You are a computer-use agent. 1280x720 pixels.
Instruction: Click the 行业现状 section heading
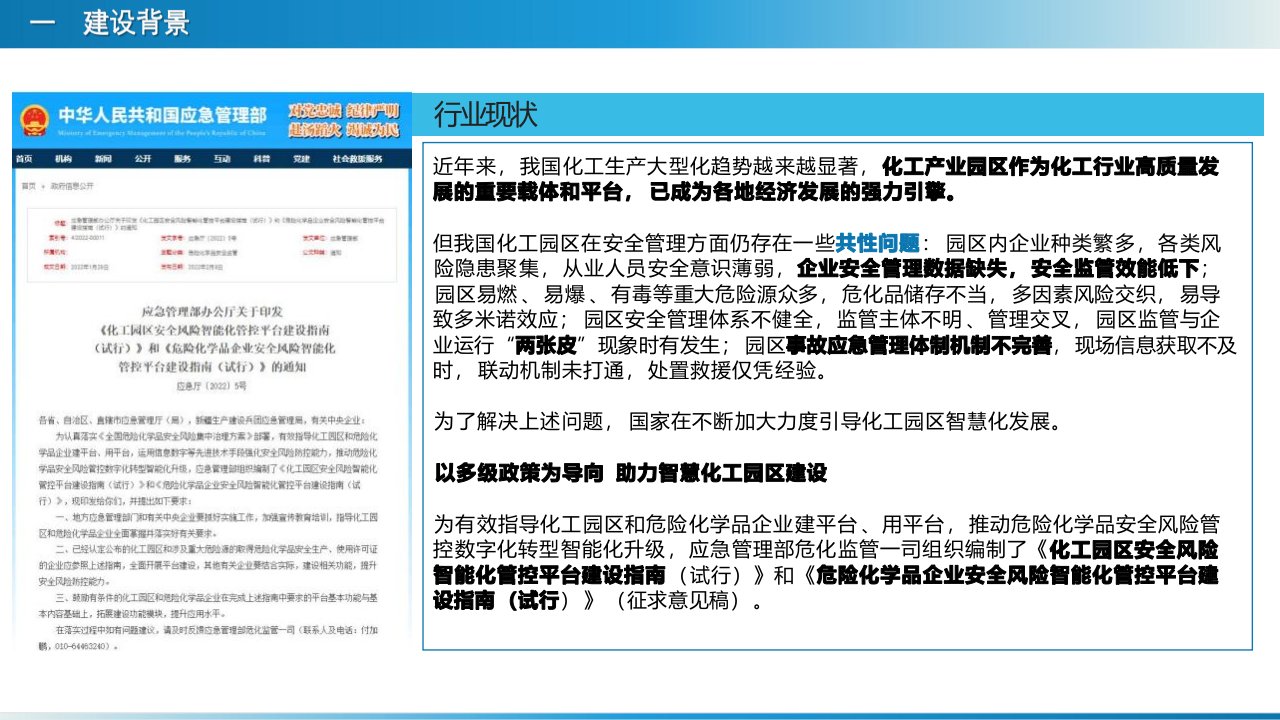[486, 116]
